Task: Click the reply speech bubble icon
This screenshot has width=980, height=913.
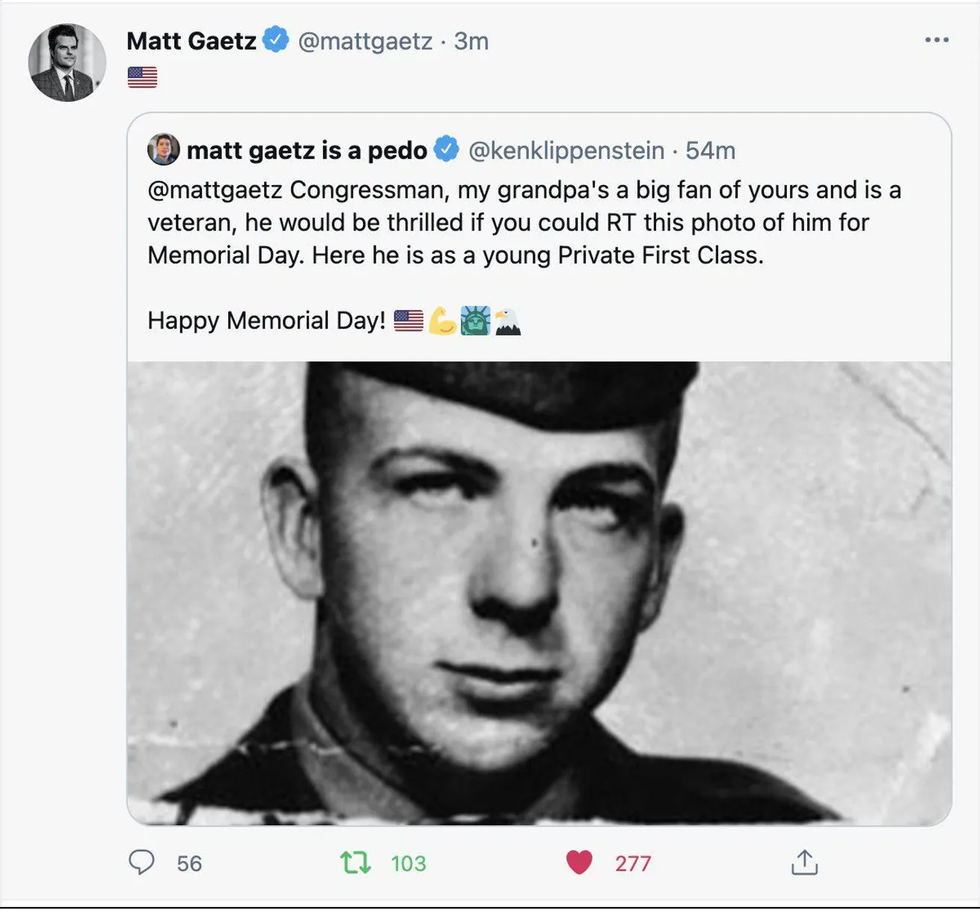Action: coord(141,862)
